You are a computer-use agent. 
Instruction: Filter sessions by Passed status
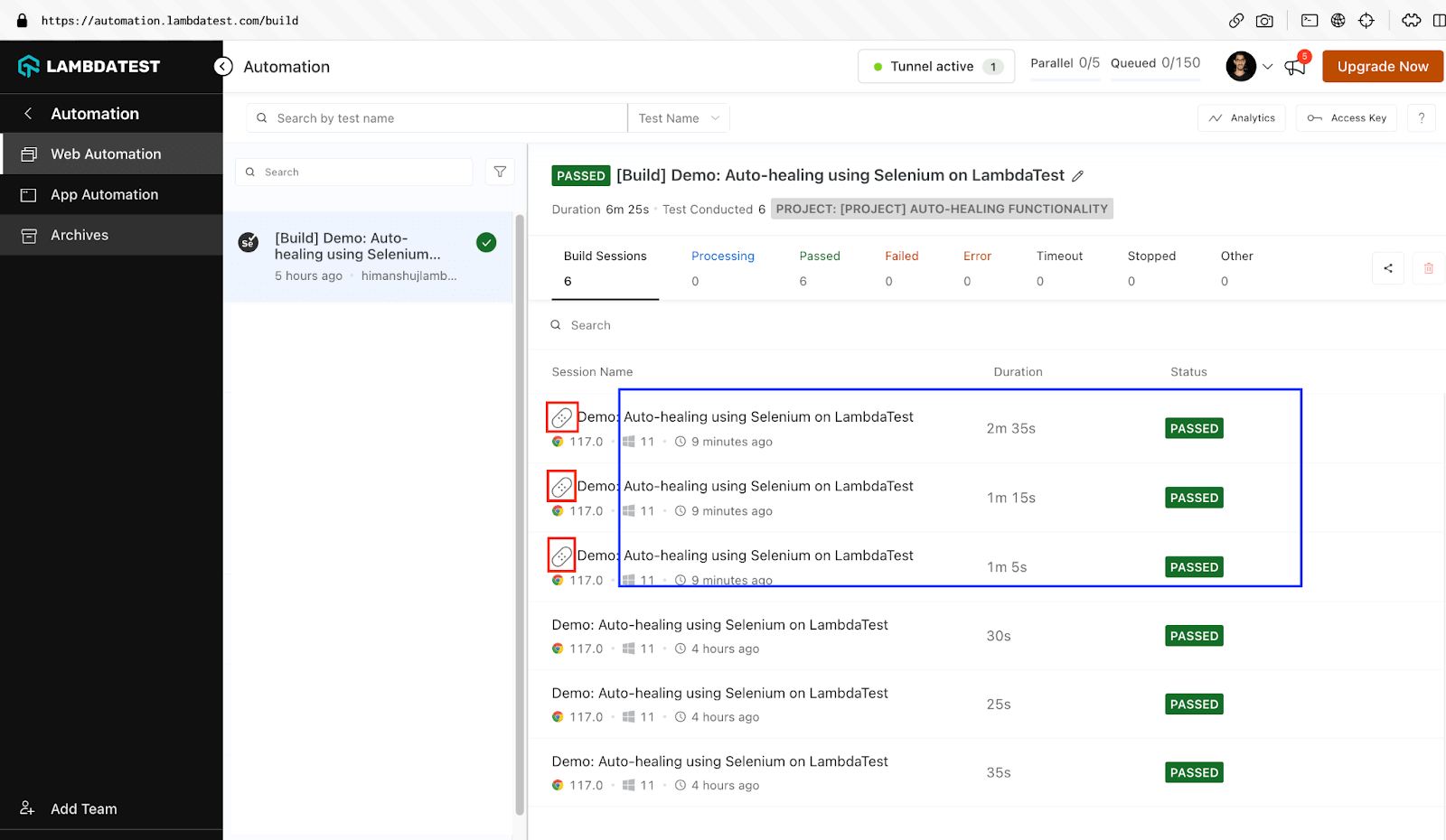point(819,256)
